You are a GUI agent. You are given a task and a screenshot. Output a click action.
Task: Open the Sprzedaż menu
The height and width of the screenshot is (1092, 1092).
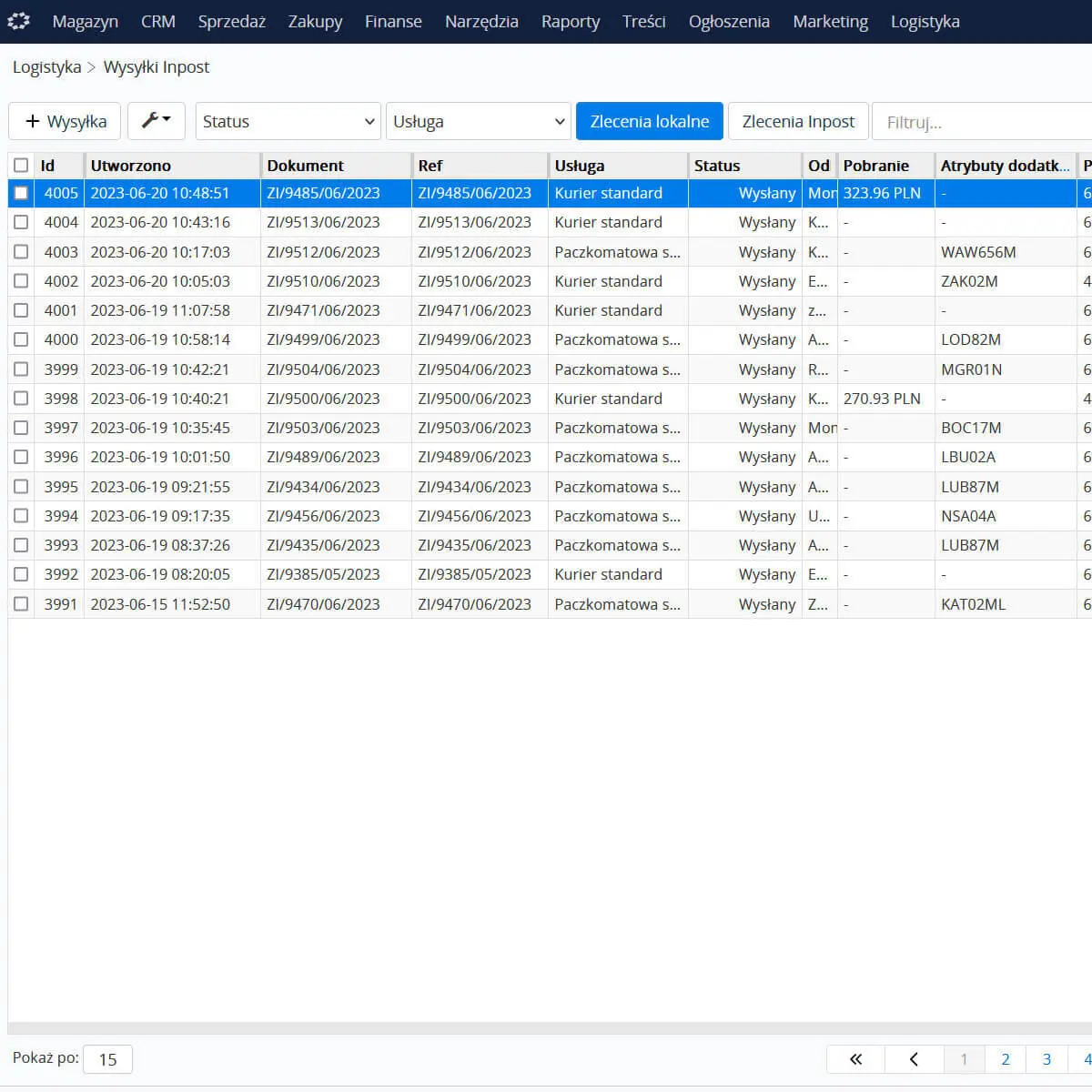pyautogui.click(x=232, y=21)
